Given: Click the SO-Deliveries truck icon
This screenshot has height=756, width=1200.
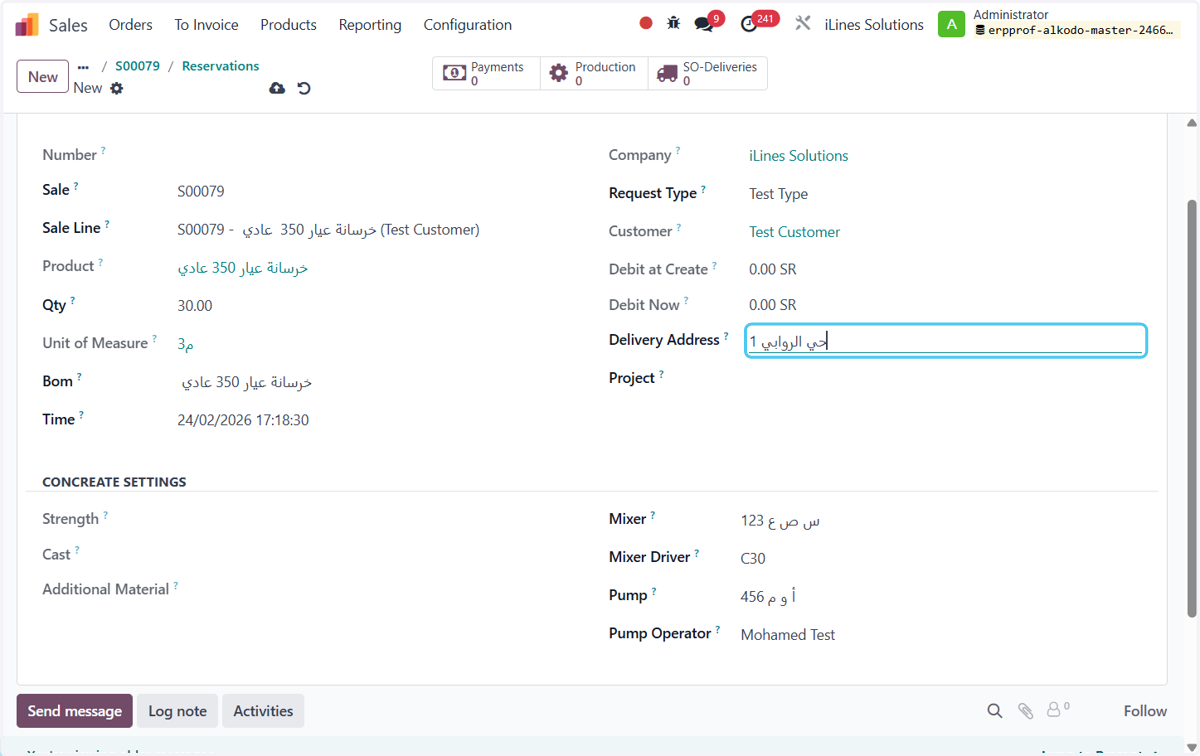Looking at the screenshot, I should [x=667, y=73].
